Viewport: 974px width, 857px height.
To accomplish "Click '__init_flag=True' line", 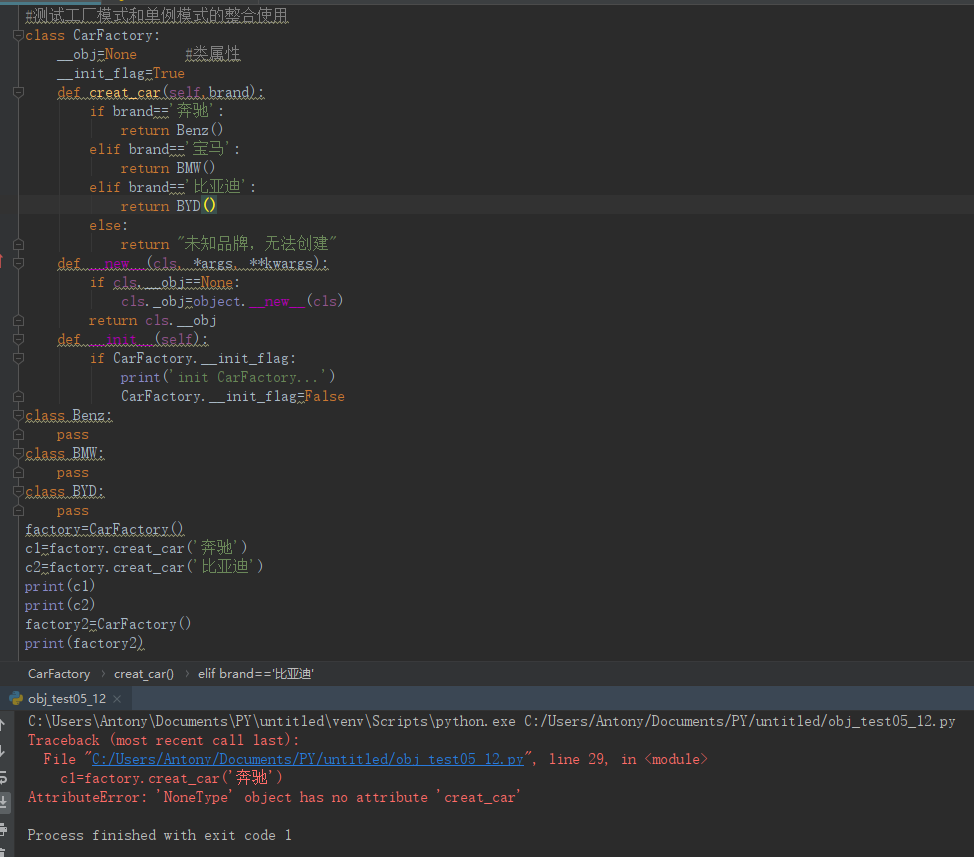I will [x=121, y=73].
